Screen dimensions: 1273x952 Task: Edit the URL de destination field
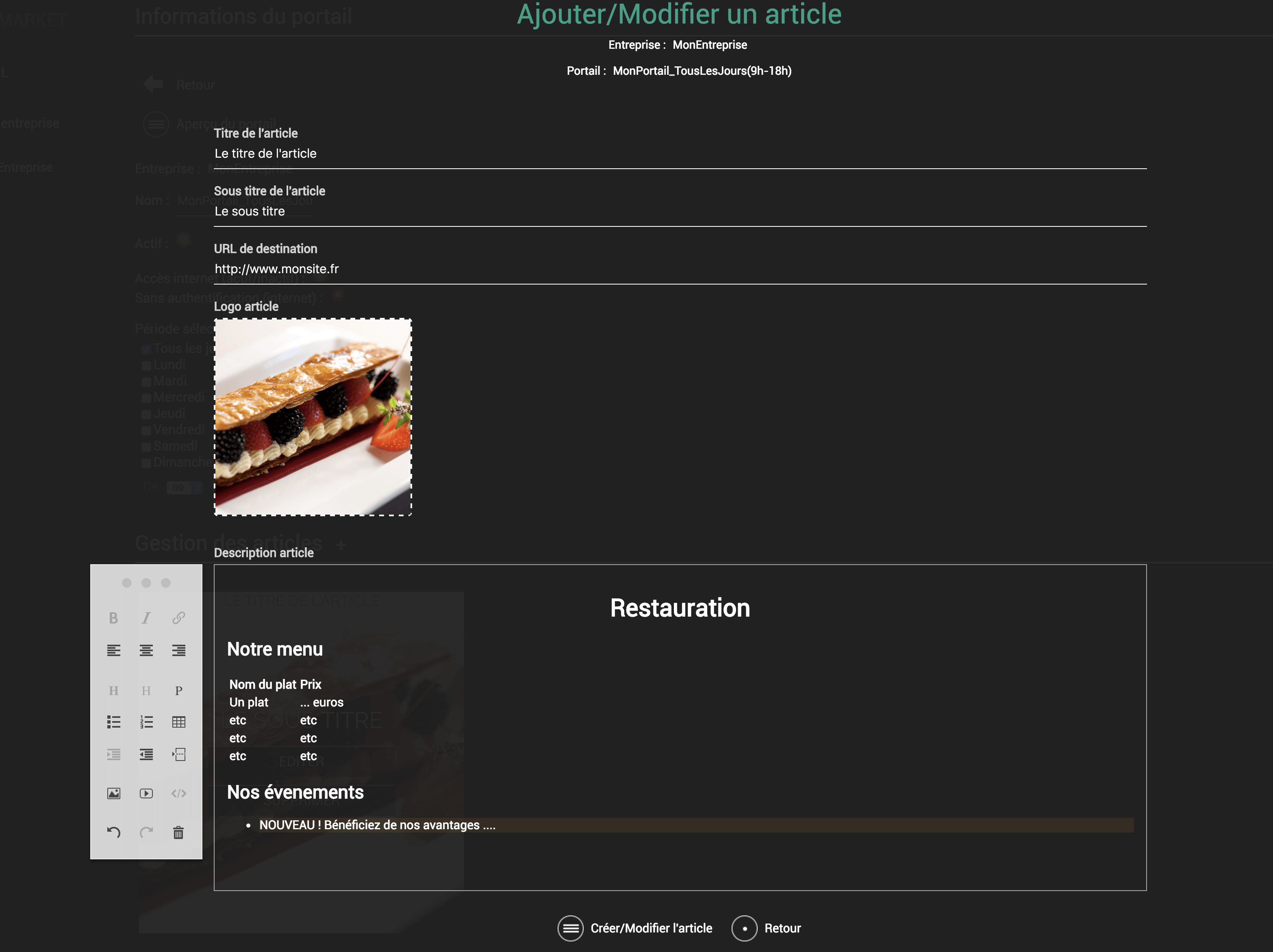click(679, 269)
